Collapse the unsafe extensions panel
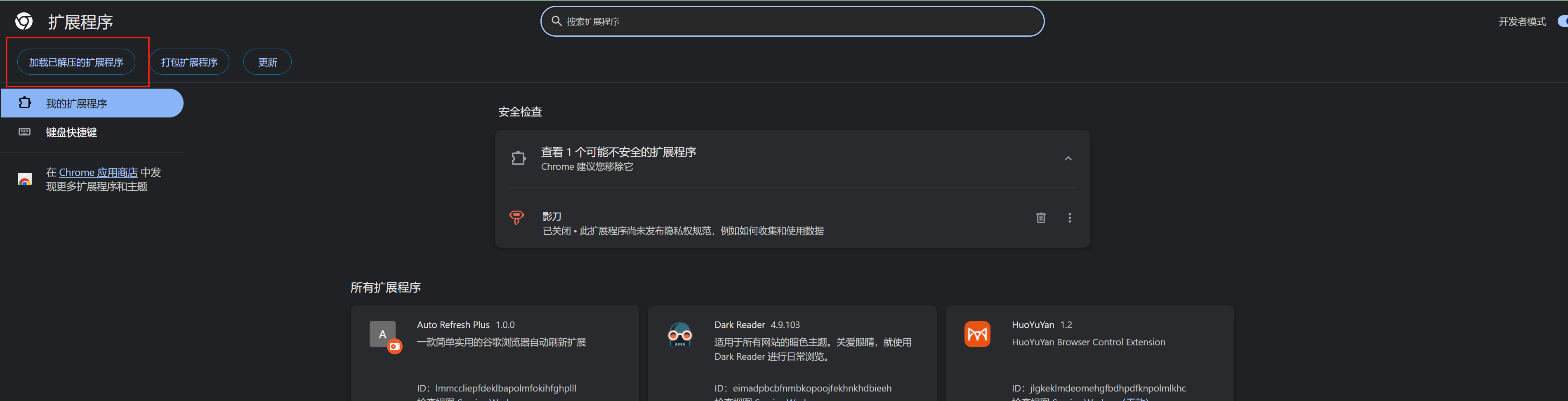Viewport: 1568px width, 401px height. point(1068,159)
